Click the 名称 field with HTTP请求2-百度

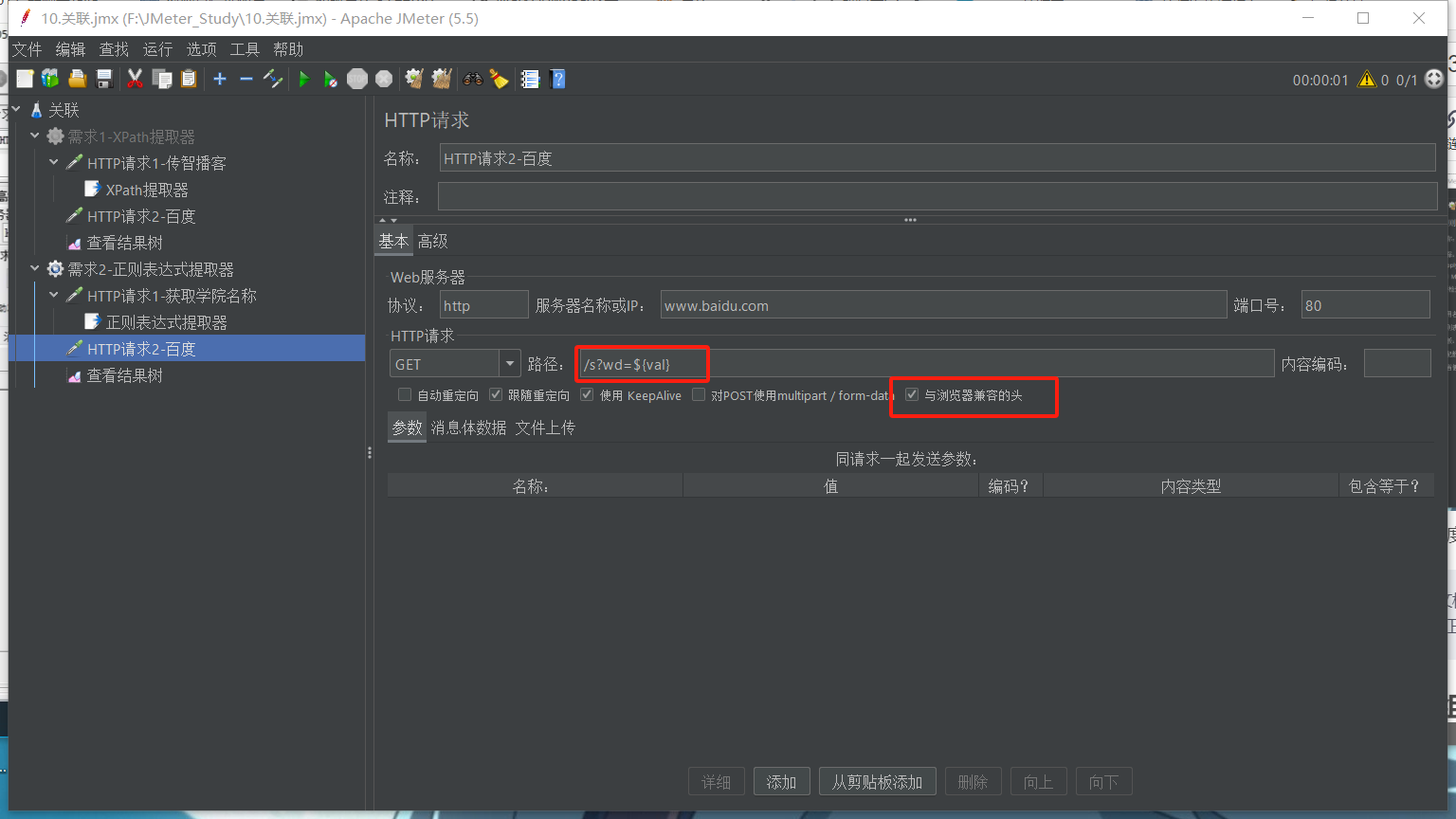point(937,158)
